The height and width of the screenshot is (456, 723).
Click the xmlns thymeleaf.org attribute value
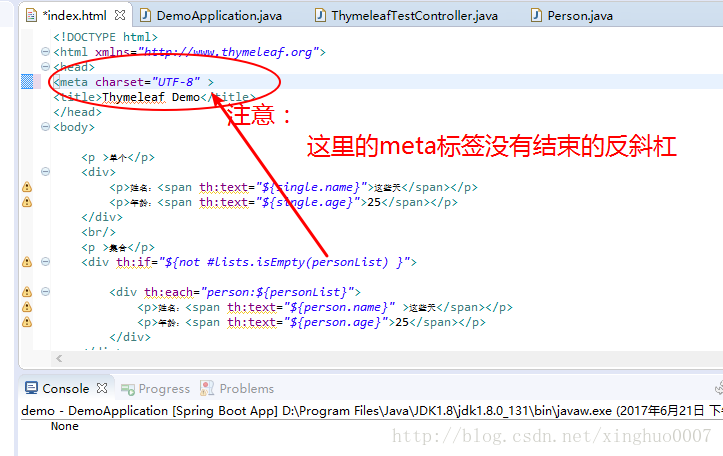(229, 52)
